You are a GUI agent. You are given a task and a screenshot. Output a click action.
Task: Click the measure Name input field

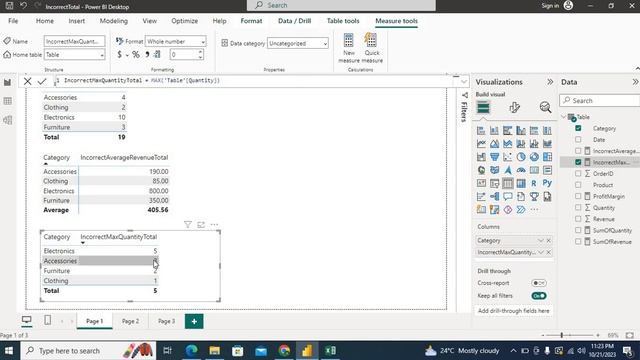(x=74, y=42)
